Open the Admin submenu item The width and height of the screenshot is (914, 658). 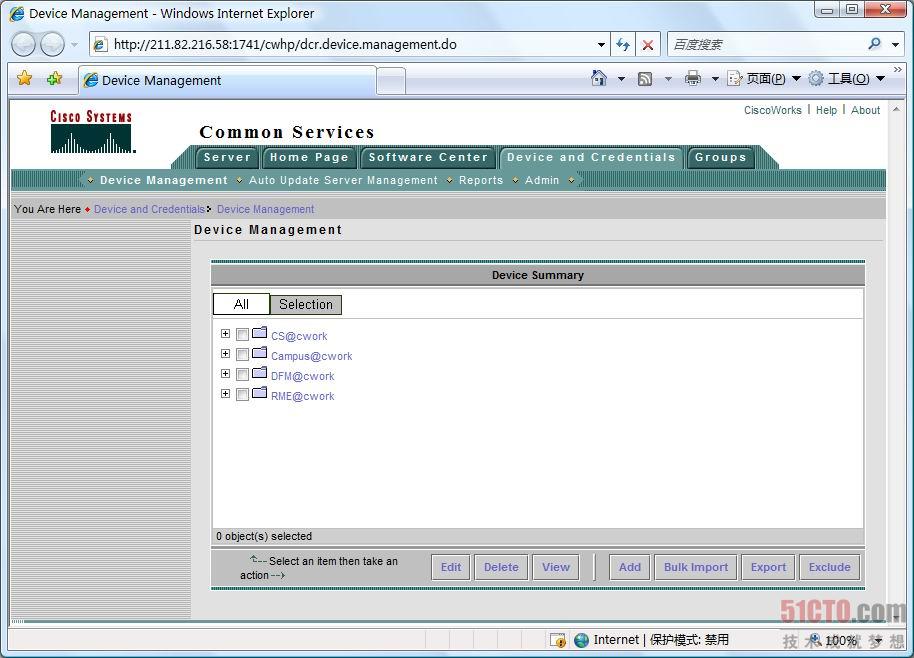click(542, 181)
